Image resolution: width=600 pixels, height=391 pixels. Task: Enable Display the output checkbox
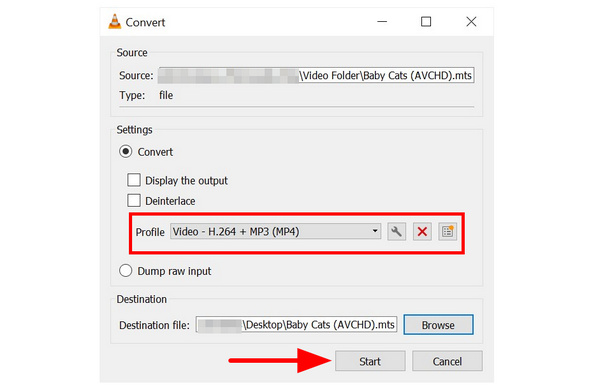point(134,180)
